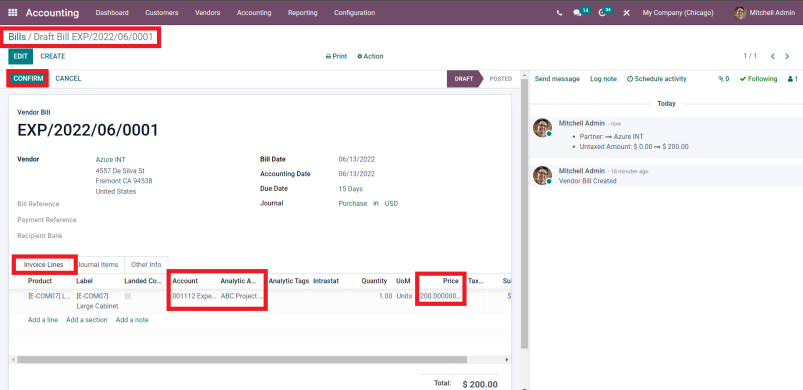Confirm the draft vendor bill
The height and width of the screenshot is (390, 803).
pyautogui.click(x=28, y=78)
